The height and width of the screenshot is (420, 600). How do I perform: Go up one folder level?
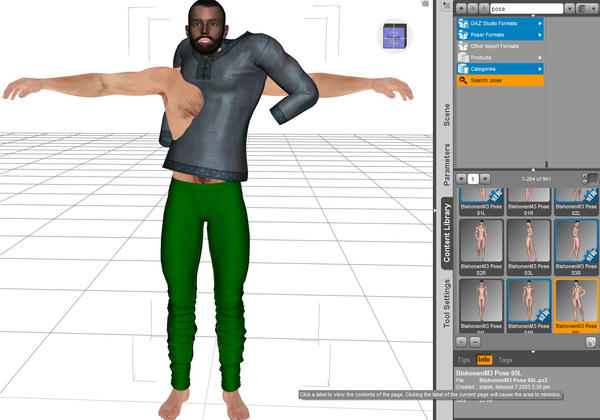pyautogui.click(x=484, y=8)
